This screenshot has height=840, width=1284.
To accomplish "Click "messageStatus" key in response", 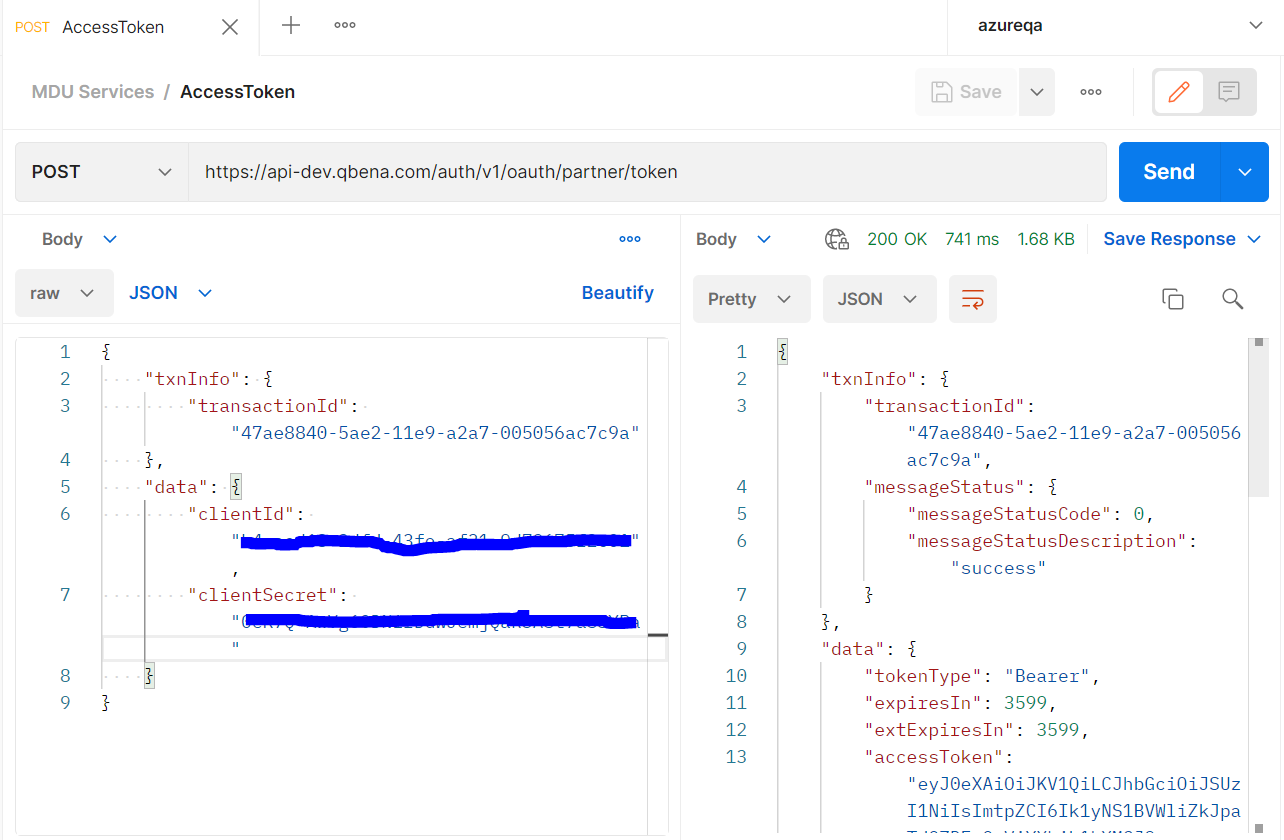I will tap(945, 487).
